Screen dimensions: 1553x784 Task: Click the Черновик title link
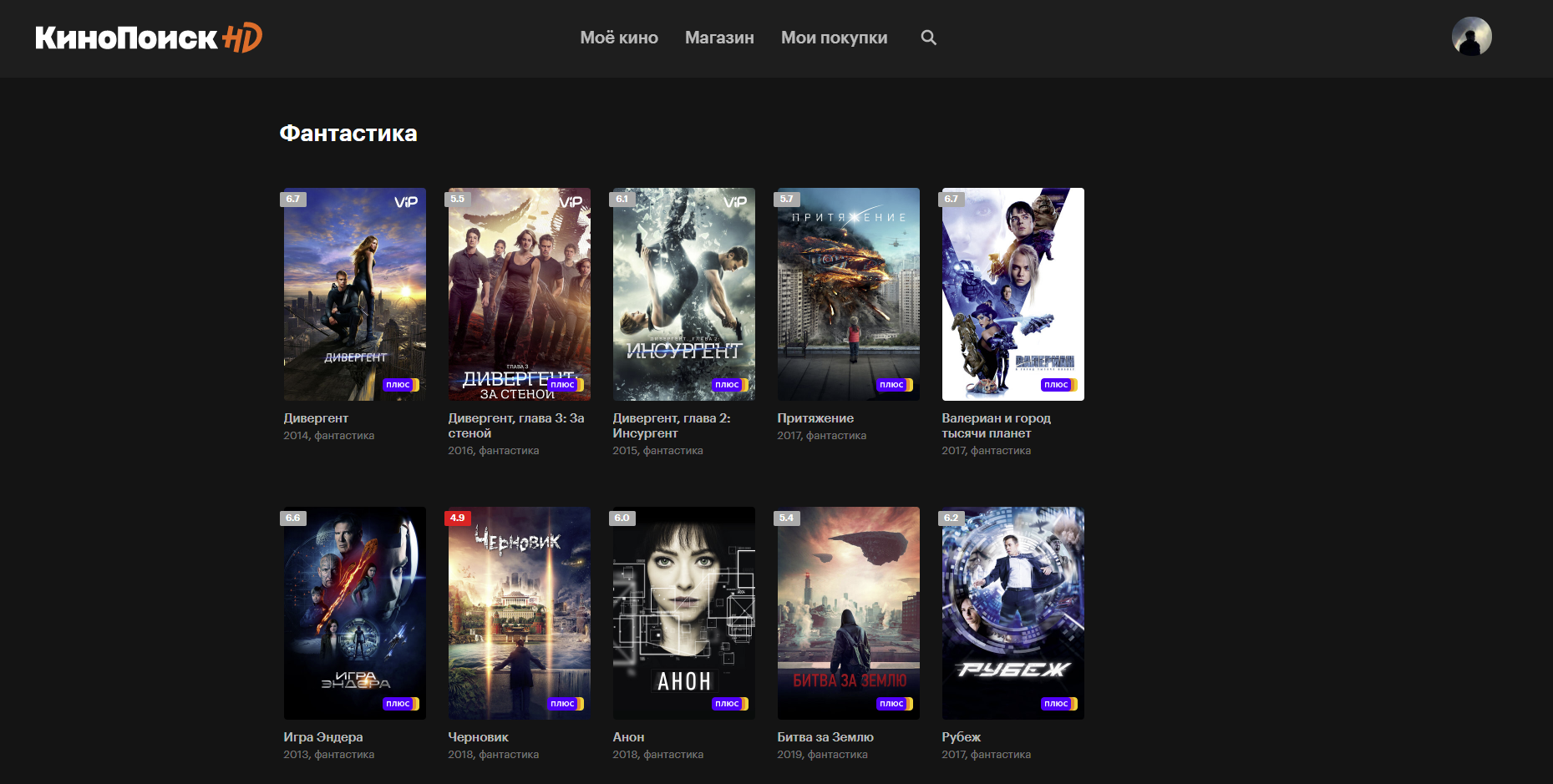[x=478, y=737]
